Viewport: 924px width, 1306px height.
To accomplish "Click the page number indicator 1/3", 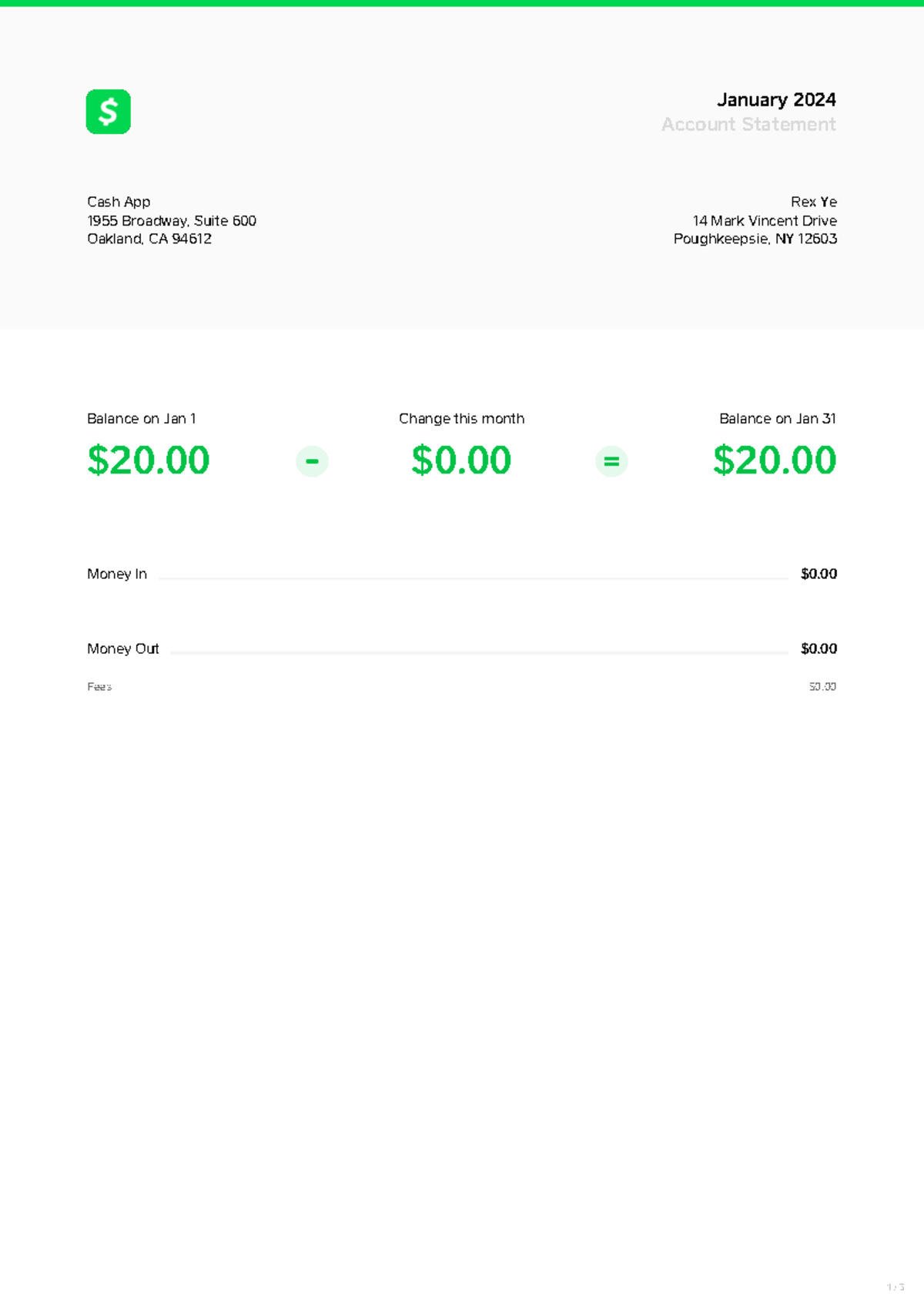I will point(895,1288).
